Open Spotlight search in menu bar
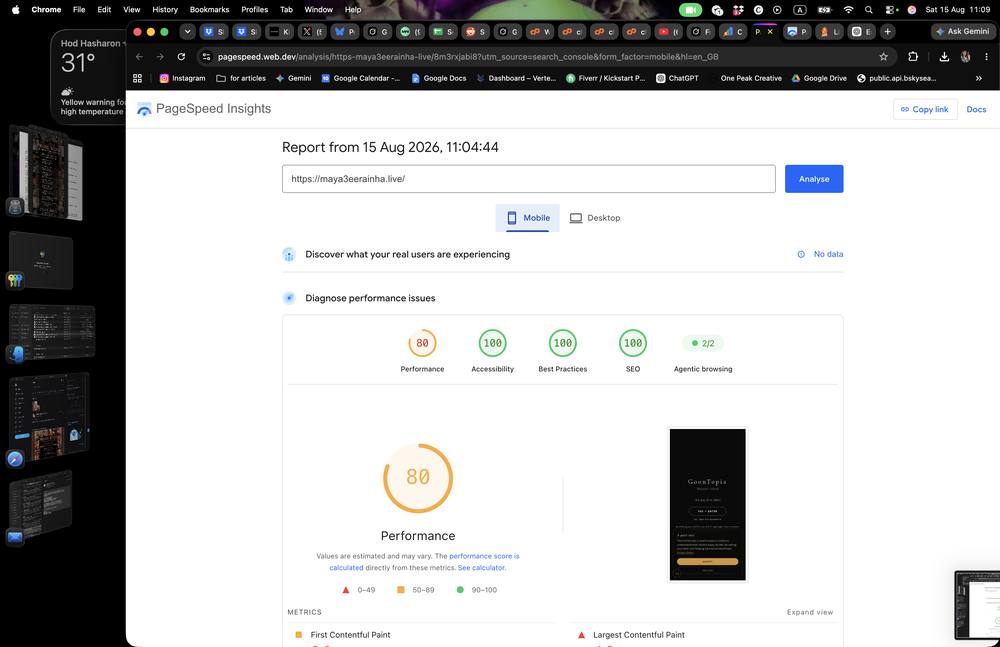 click(x=869, y=10)
